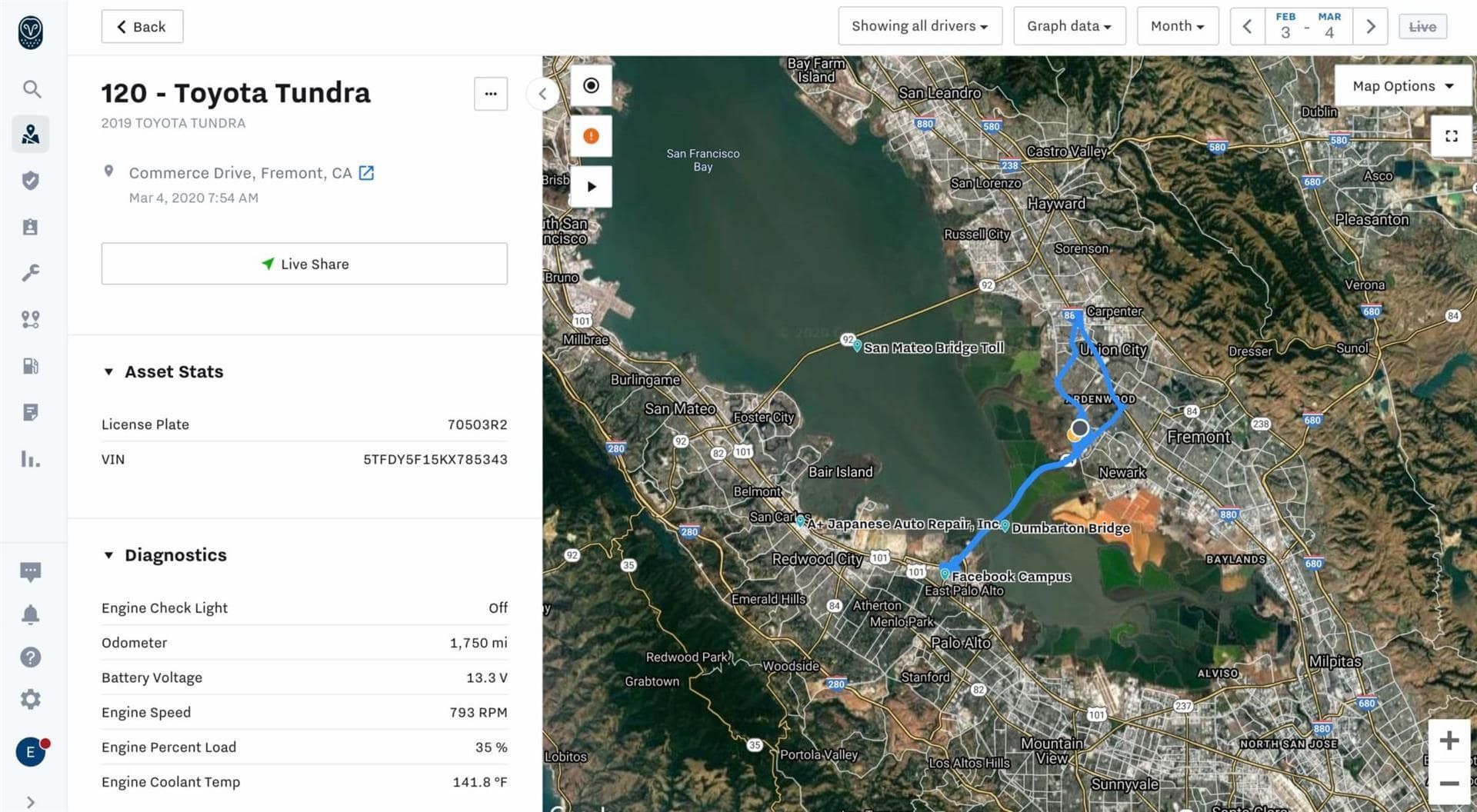The image size is (1477, 812).
Task: Click the Live Share button
Action: pos(305,264)
